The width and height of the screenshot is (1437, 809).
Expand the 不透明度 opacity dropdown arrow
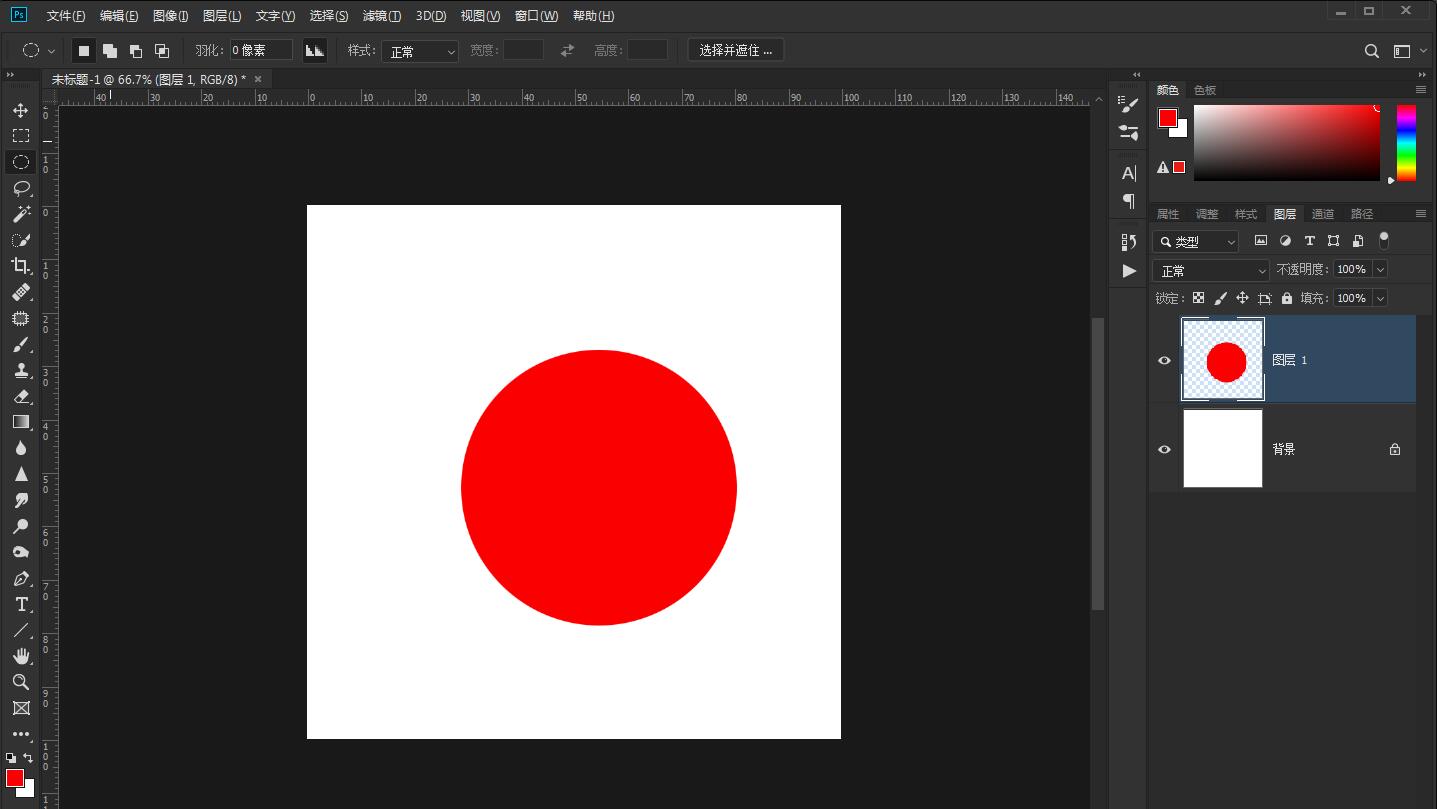1380,269
